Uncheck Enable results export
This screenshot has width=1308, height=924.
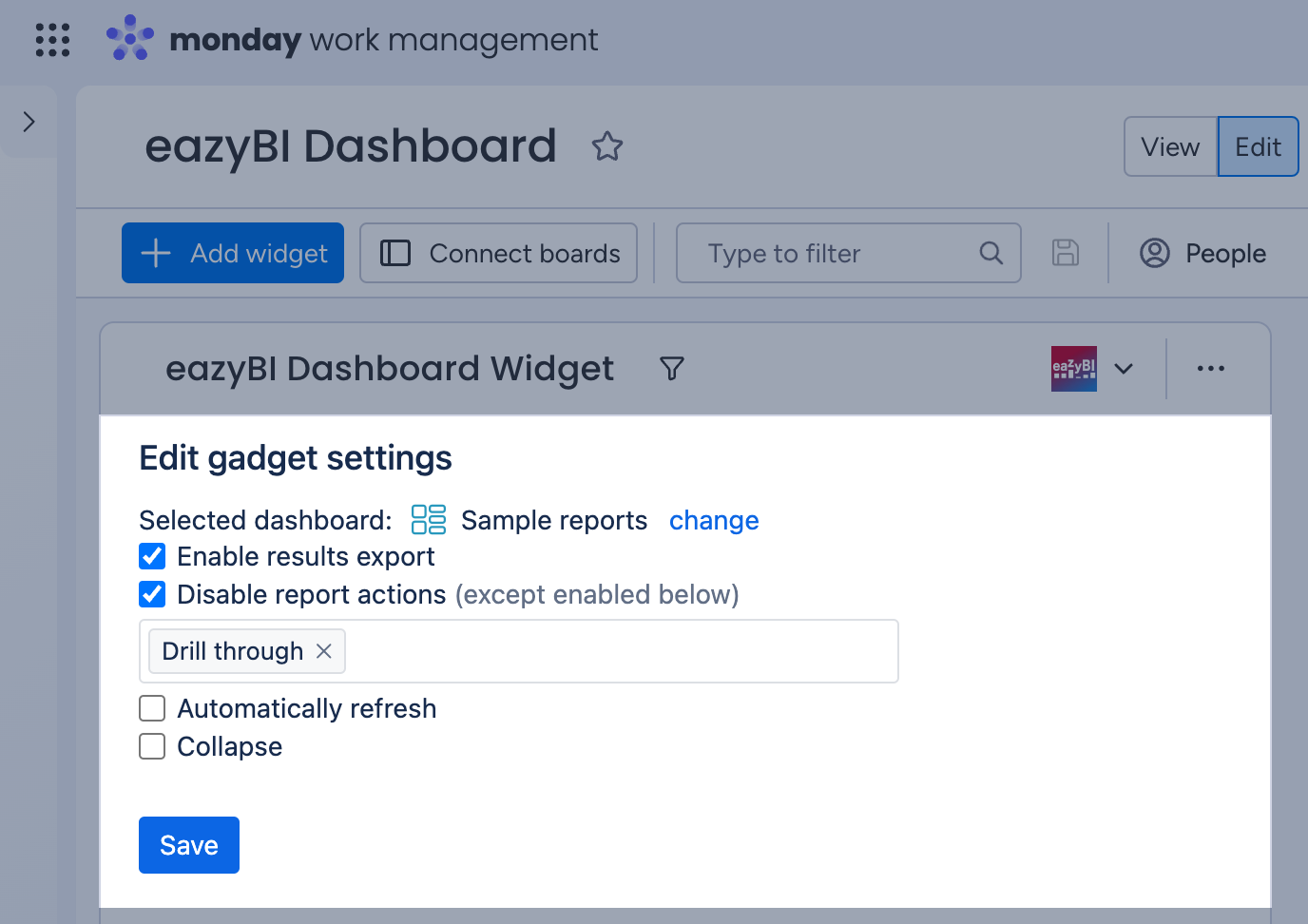(x=152, y=556)
